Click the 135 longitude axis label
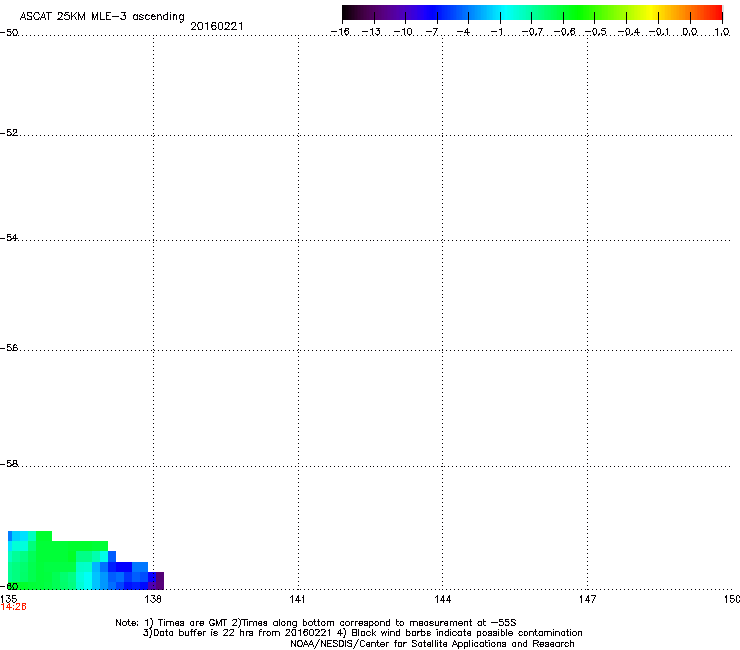This screenshot has width=740, height=650. 8,599
